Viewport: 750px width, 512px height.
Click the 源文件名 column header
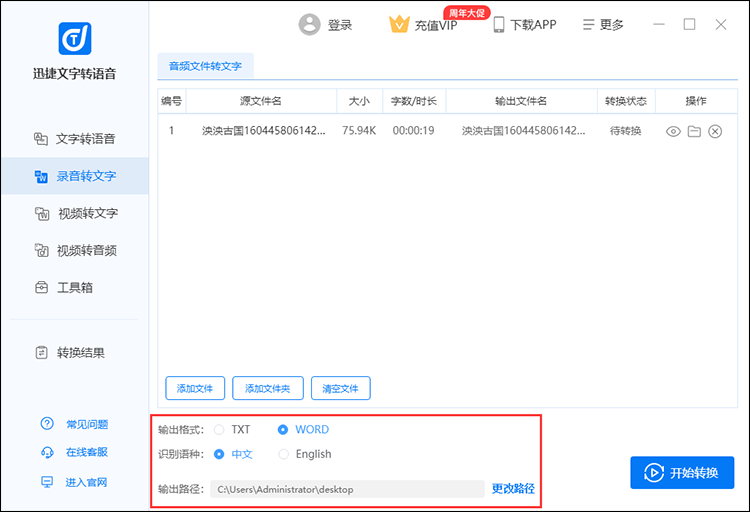(x=261, y=101)
